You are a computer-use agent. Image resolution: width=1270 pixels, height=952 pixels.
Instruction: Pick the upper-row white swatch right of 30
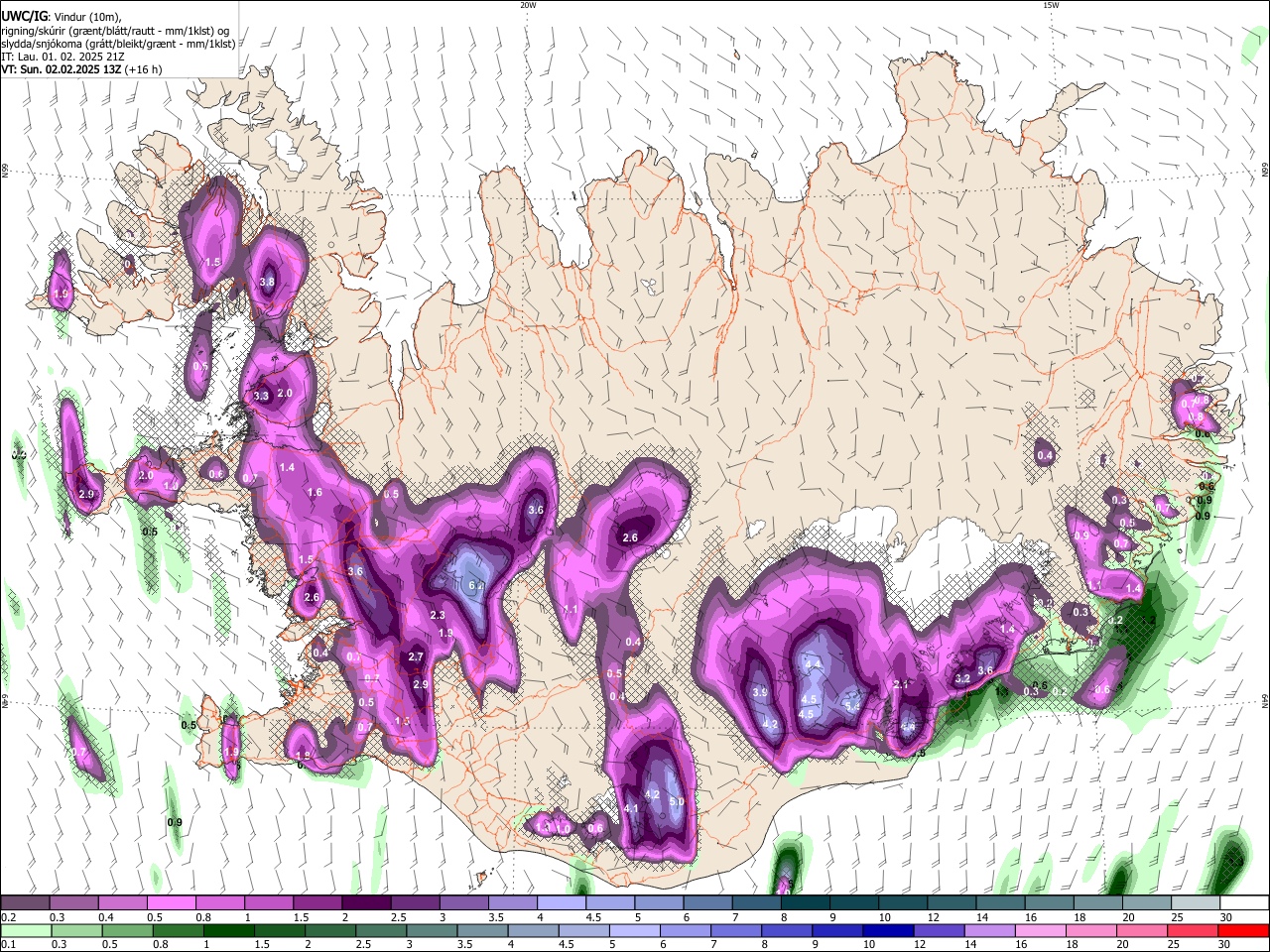click(x=1244, y=903)
